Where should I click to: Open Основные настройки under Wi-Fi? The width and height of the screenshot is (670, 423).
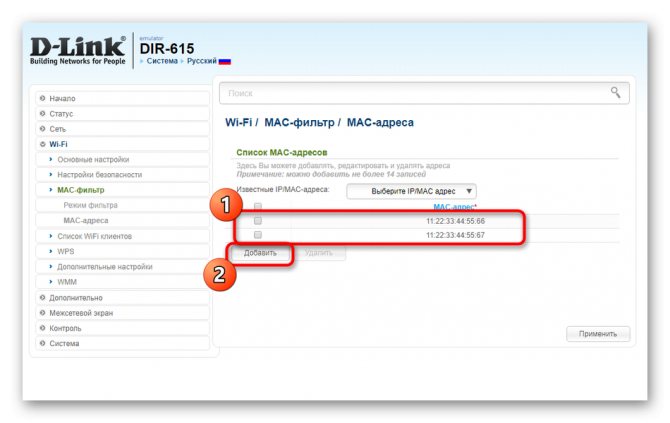point(123,159)
